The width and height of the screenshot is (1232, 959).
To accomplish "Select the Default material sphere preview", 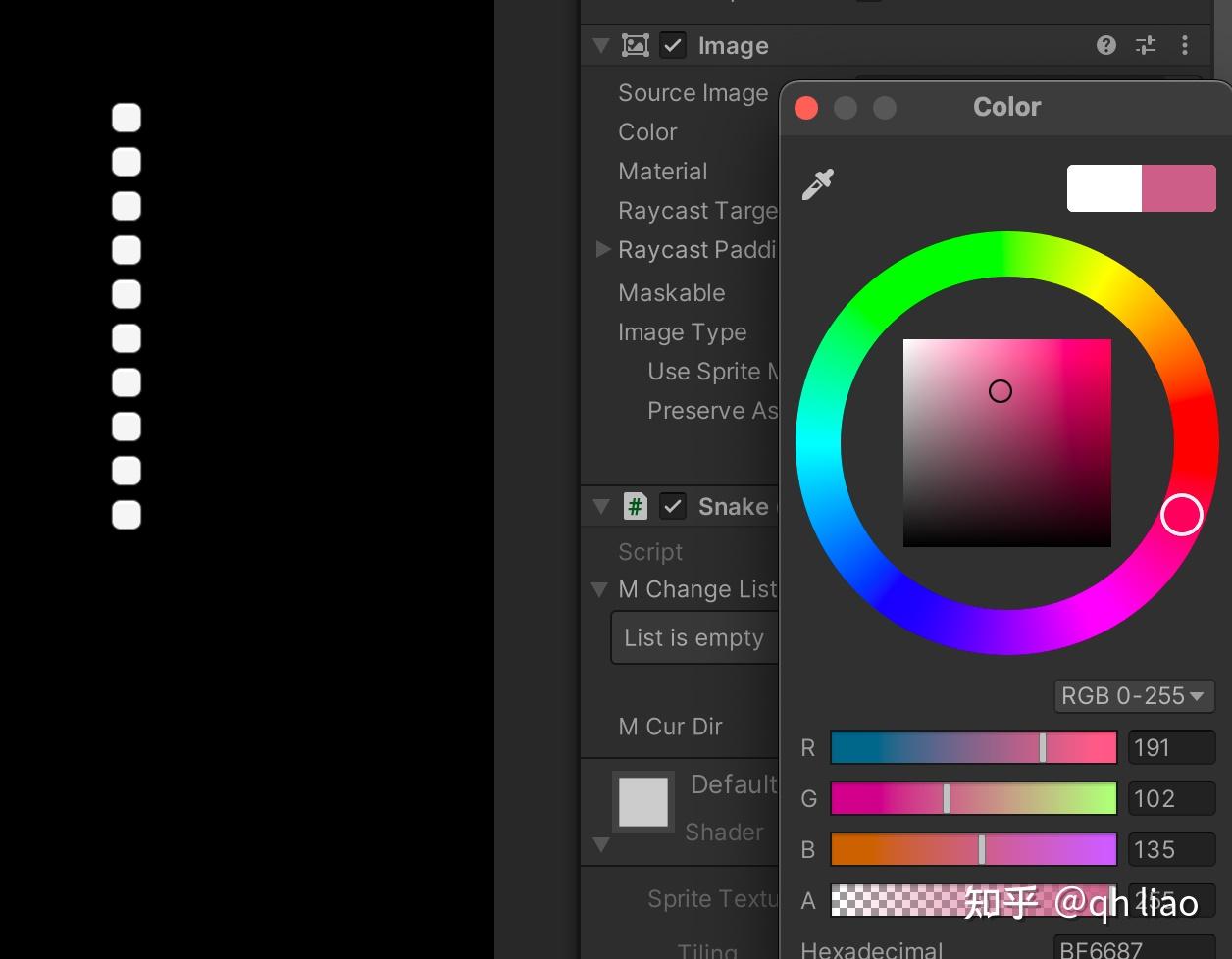I will pos(643,801).
